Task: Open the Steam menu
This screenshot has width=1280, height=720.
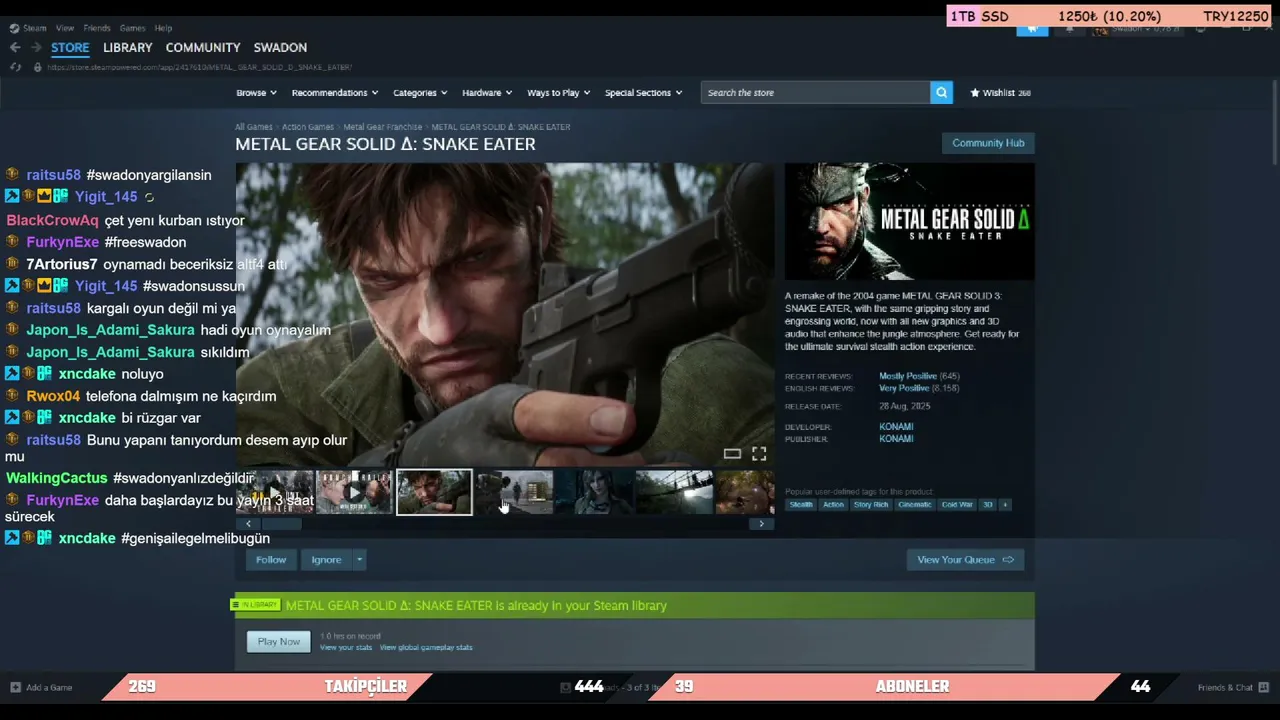Action: [x=35, y=28]
